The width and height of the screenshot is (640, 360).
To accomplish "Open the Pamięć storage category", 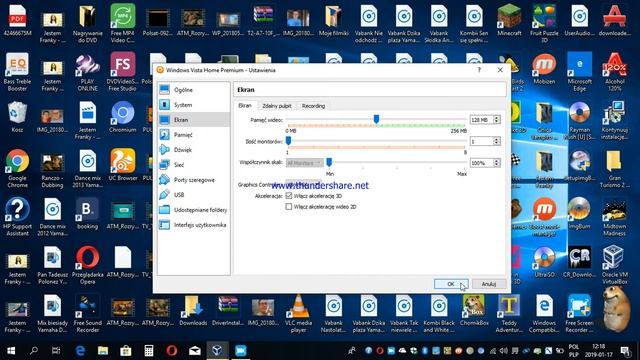I will [194, 135].
